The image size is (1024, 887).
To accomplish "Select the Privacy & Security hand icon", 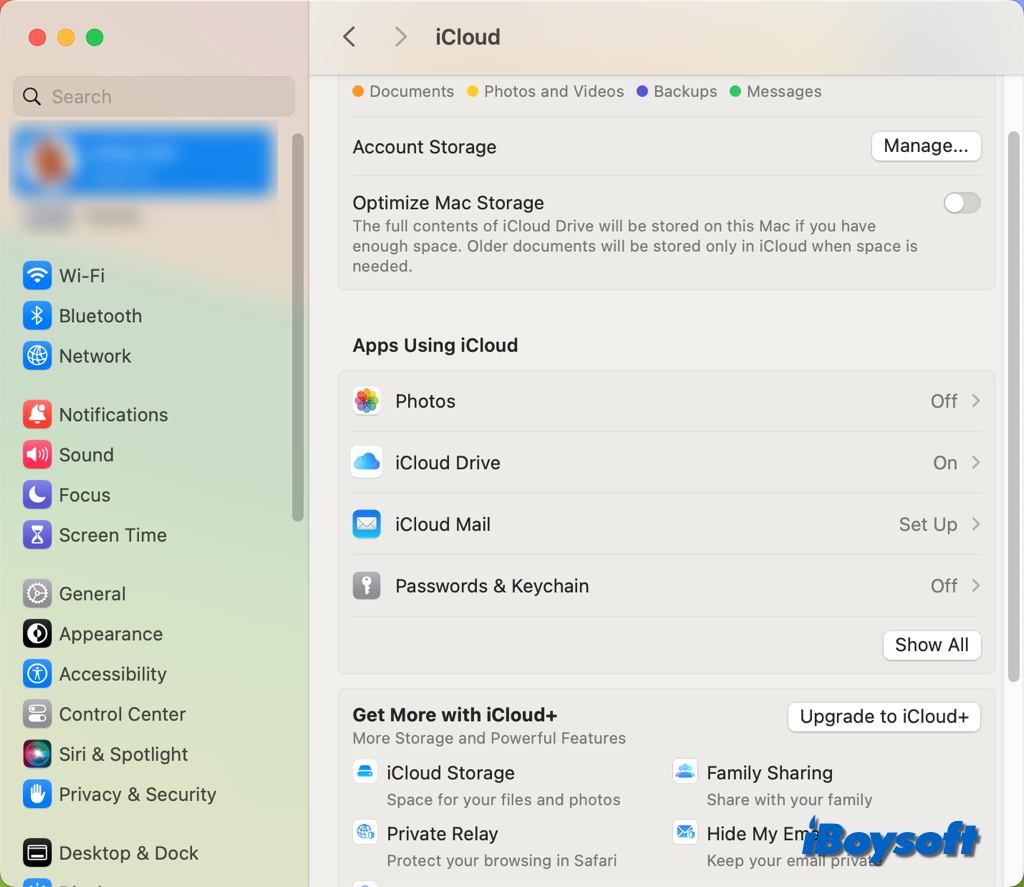I will [x=37, y=794].
